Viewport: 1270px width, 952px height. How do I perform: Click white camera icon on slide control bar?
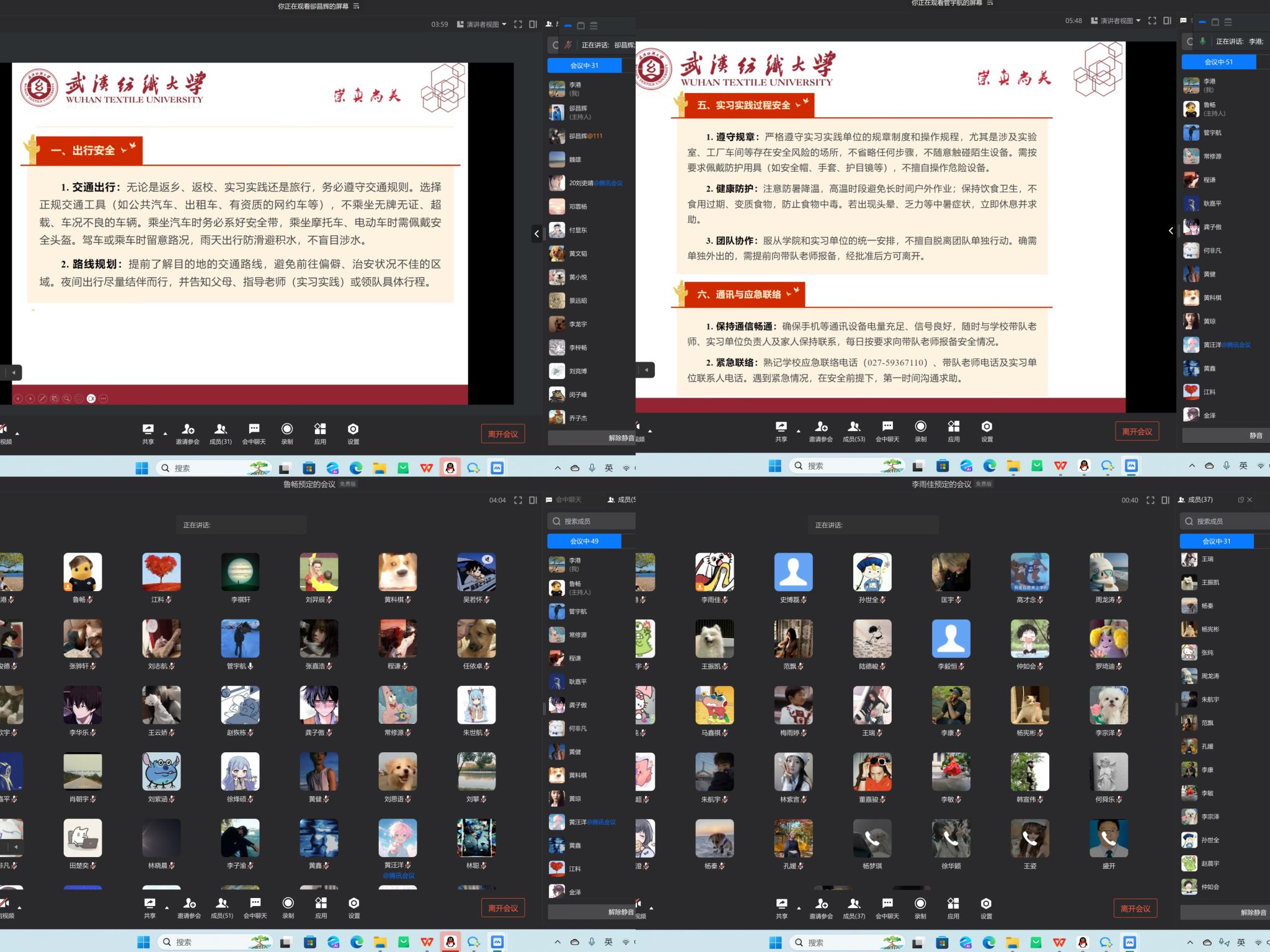coord(91,399)
